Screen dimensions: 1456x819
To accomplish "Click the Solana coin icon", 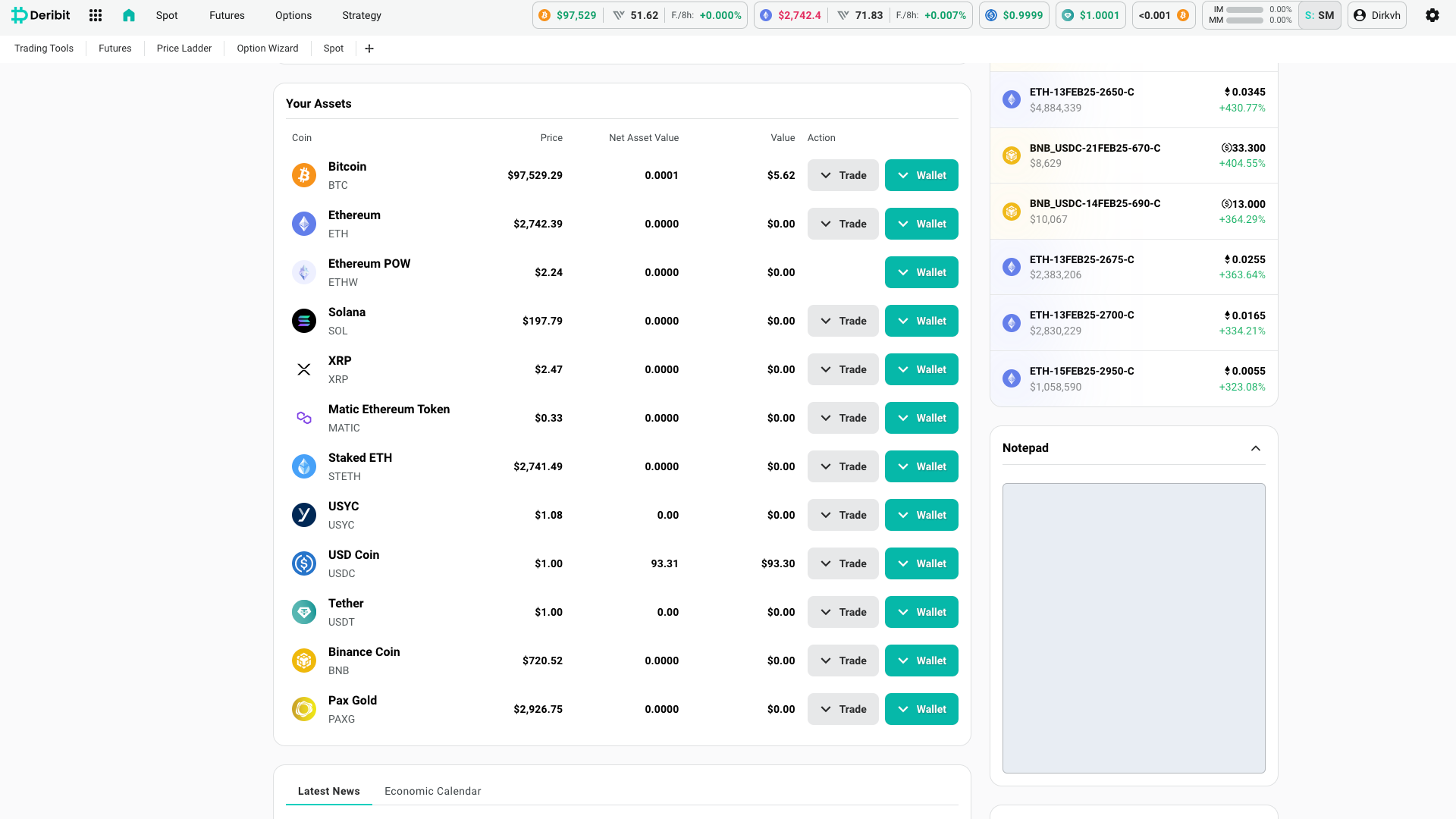I will [304, 321].
